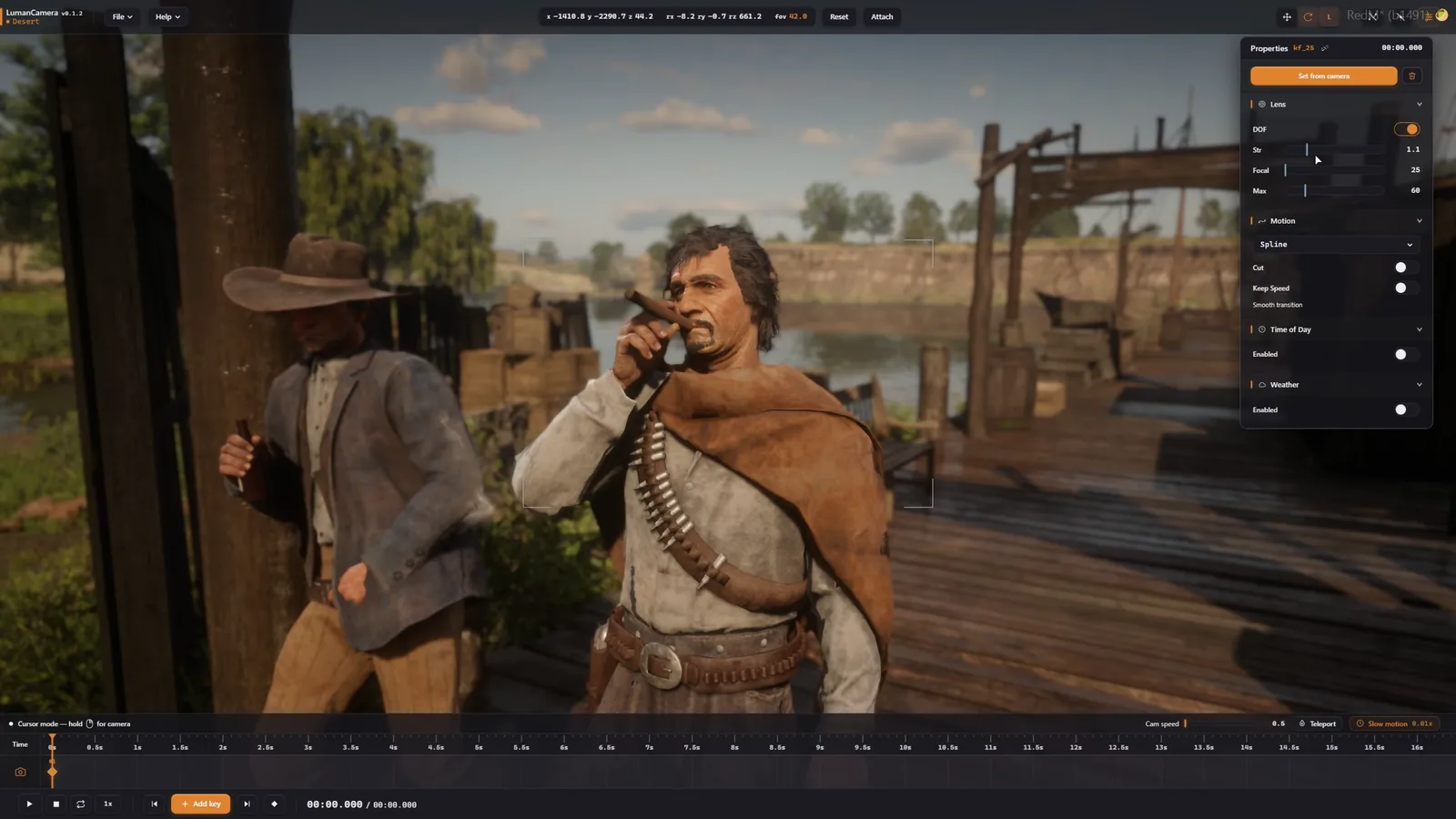This screenshot has height=819, width=1456.
Task: Click the Weather cloud icon
Action: 1262,385
